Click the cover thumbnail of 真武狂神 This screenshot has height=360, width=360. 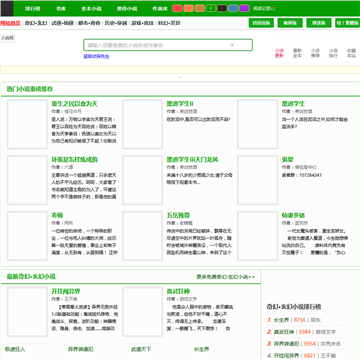(143, 312)
